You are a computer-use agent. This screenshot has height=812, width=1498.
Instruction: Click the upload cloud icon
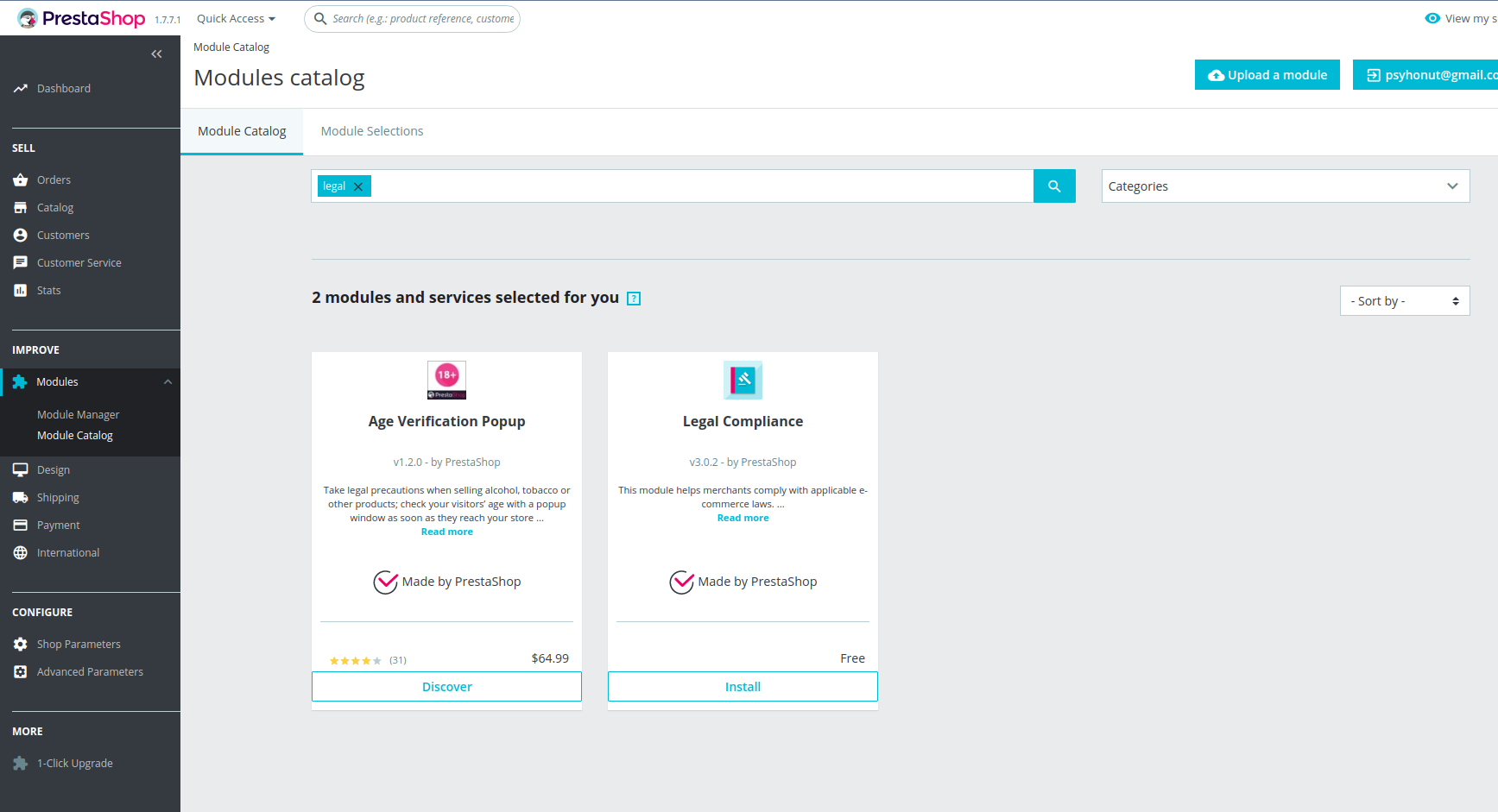pos(1216,76)
